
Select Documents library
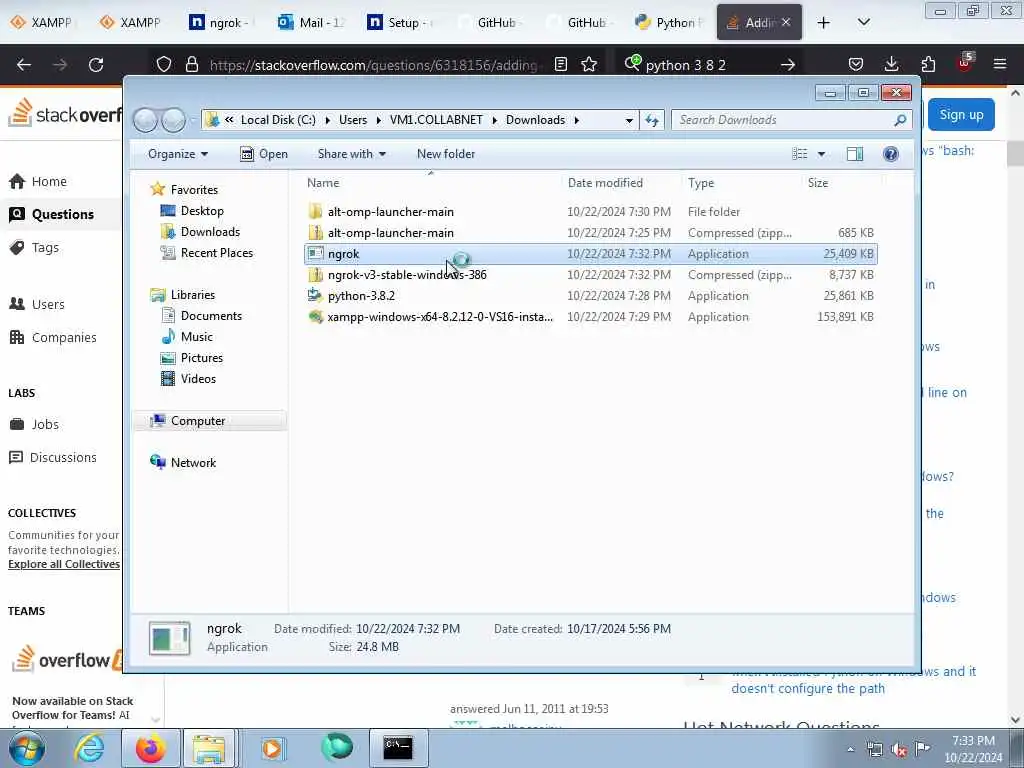coord(211,315)
